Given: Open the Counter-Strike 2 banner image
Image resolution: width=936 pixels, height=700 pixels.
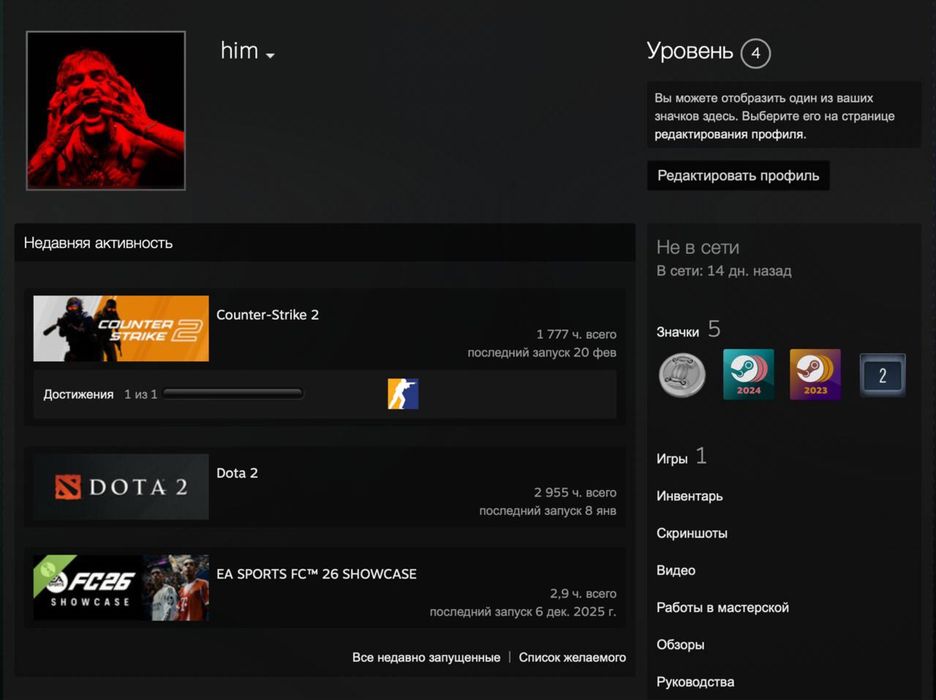Looking at the screenshot, I should tap(121, 328).
